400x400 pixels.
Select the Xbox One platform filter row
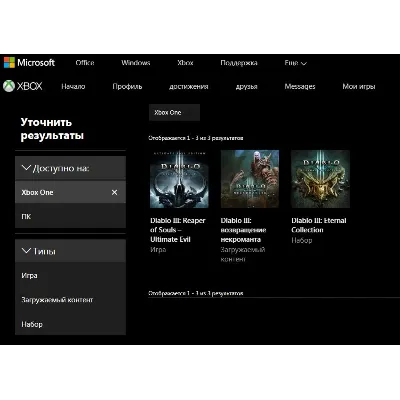pyautogui.click(x=70, y=192)
